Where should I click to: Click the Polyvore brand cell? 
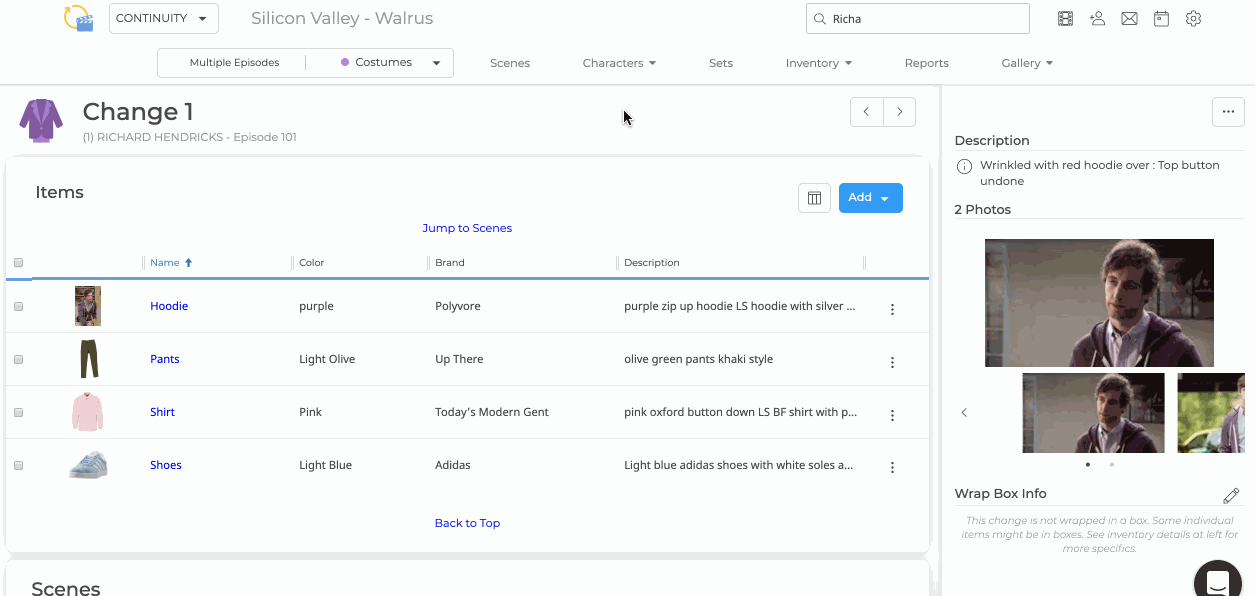[458, 306]
